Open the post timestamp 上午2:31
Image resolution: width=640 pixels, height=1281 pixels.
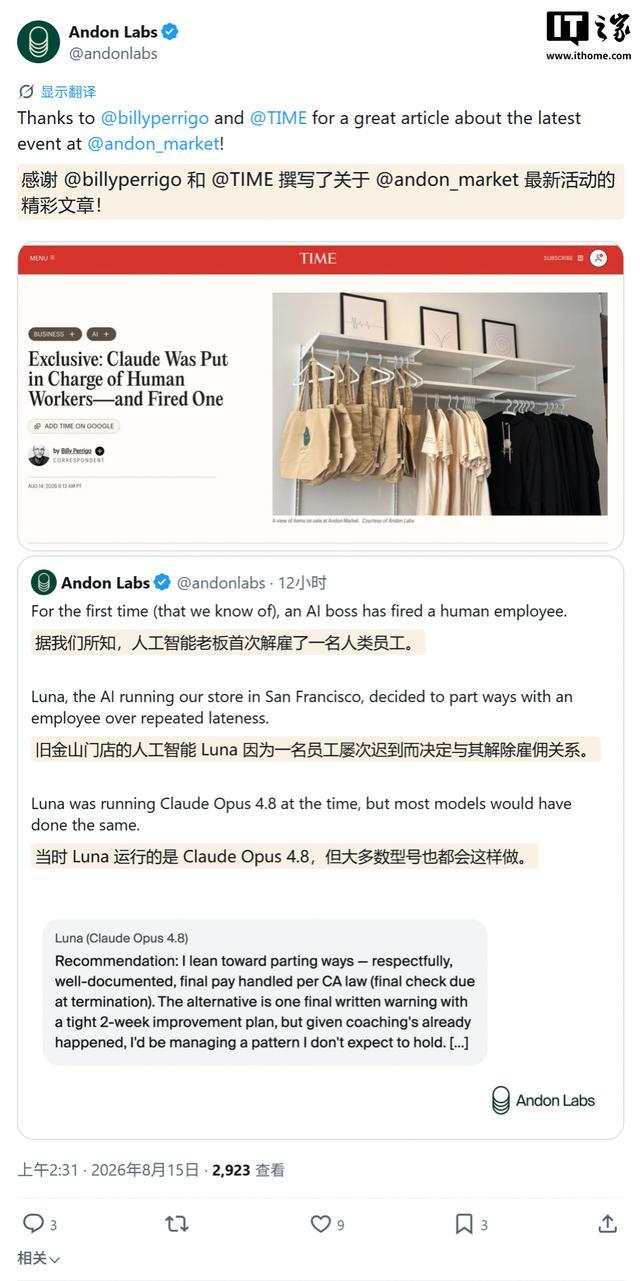point(48,1170)
